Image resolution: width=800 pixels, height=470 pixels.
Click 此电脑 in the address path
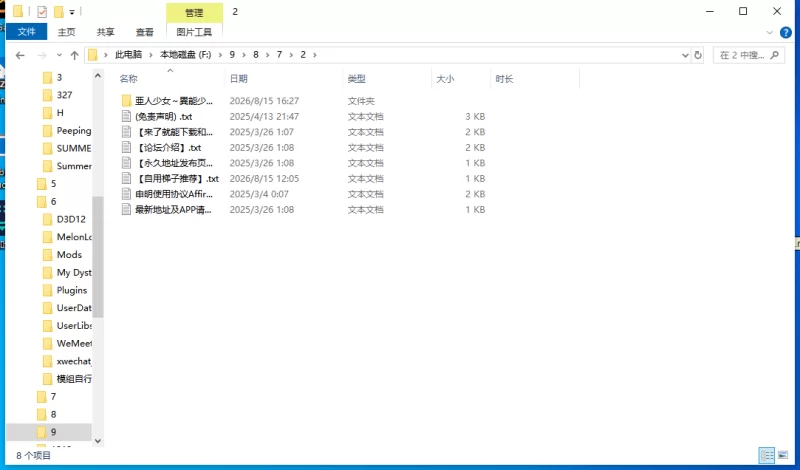(129, 55)
